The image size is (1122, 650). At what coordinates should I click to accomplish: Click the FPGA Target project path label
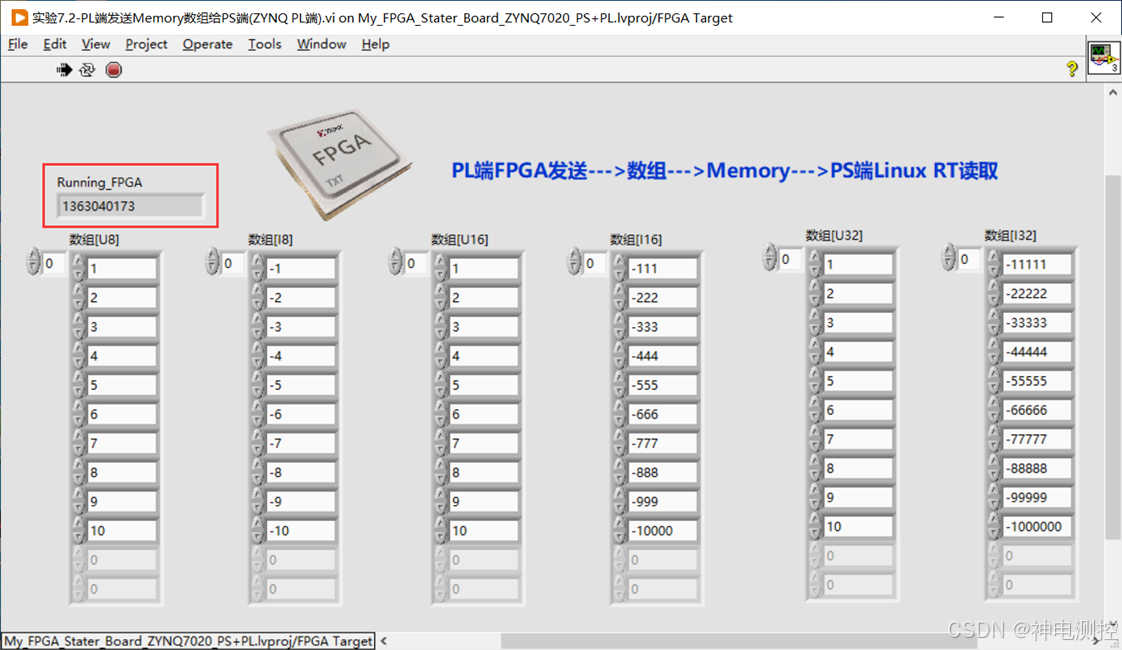[x=189, y=641]
